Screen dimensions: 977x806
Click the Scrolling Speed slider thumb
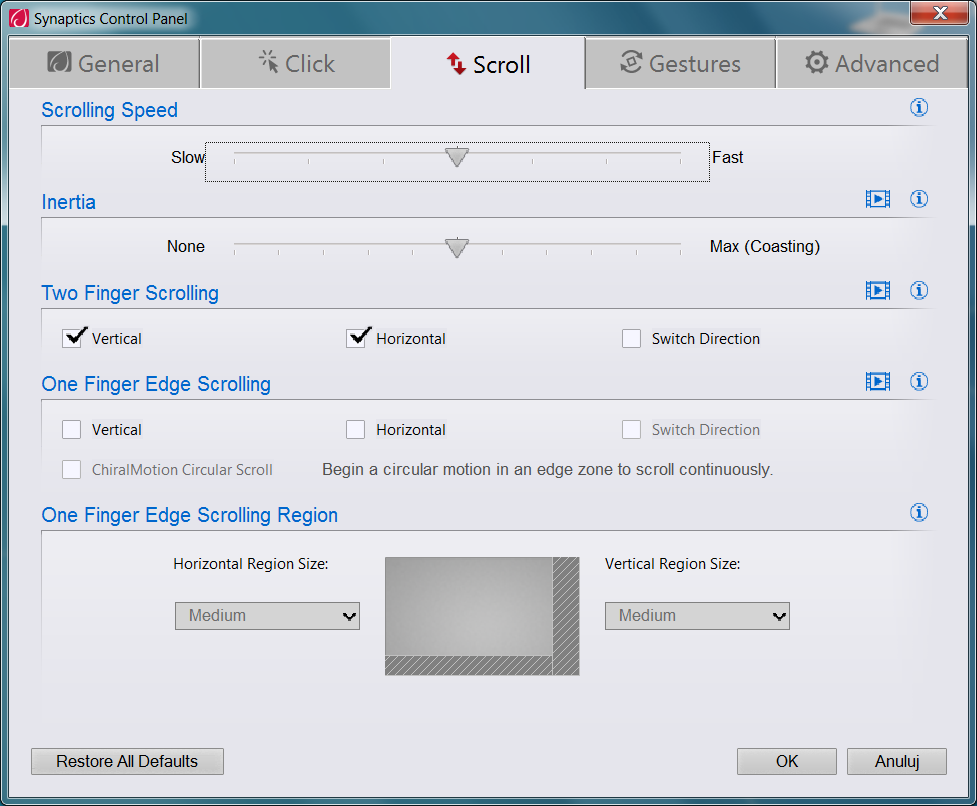click(457, 157)
